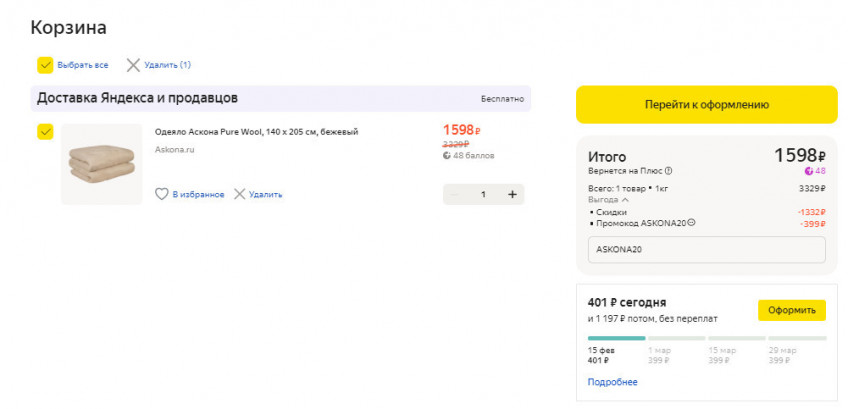
Task: Open the Подробнее link for split payment
Action: click(x=612, y=382)
